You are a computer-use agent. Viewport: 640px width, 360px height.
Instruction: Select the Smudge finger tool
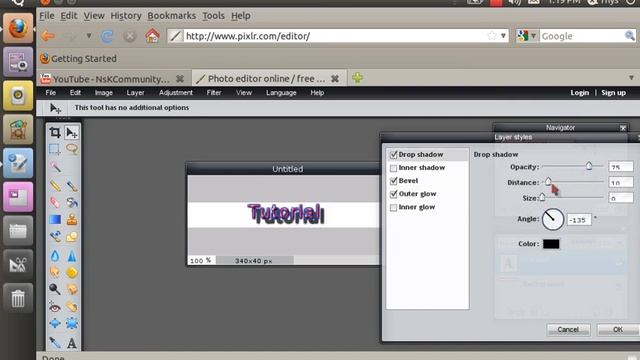55,272
